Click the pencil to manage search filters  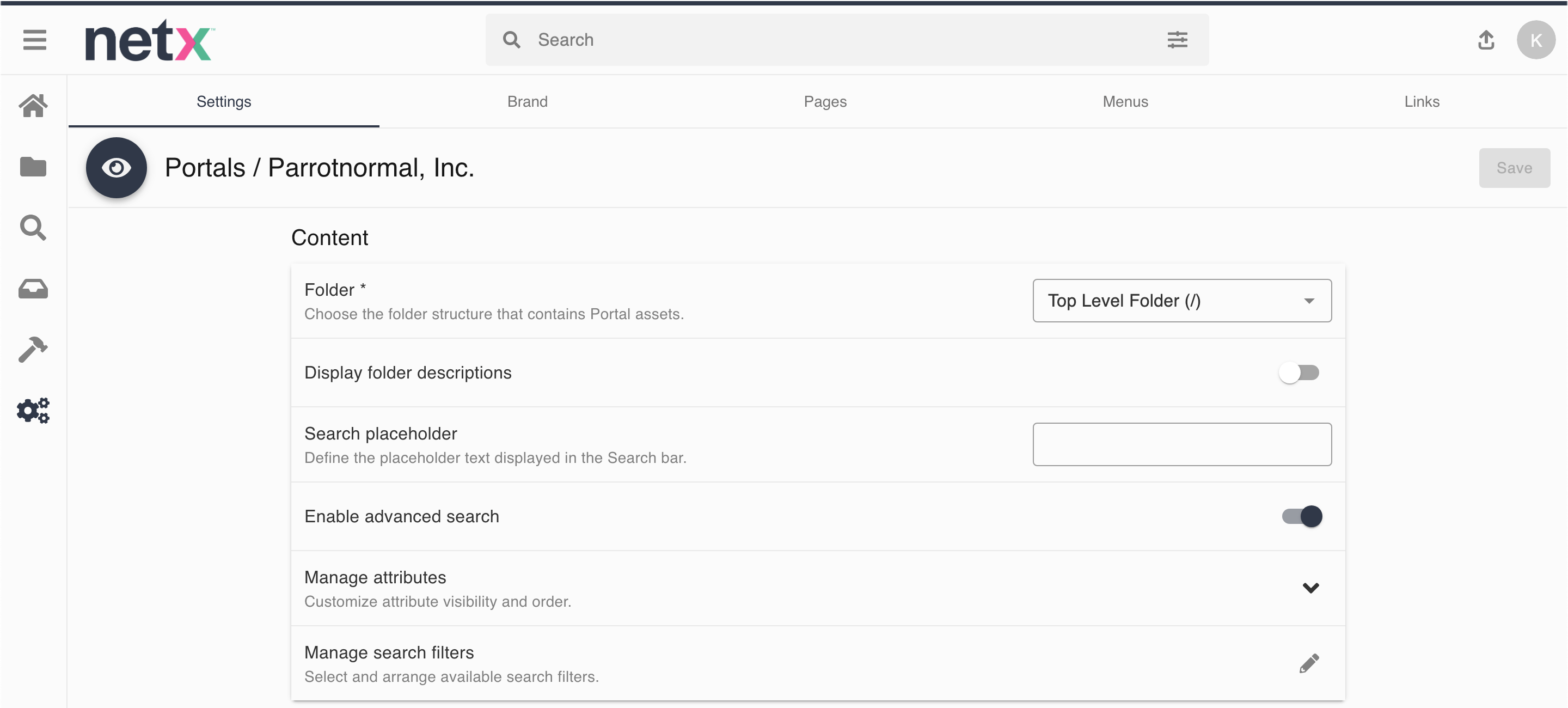tap(1309, 663)
